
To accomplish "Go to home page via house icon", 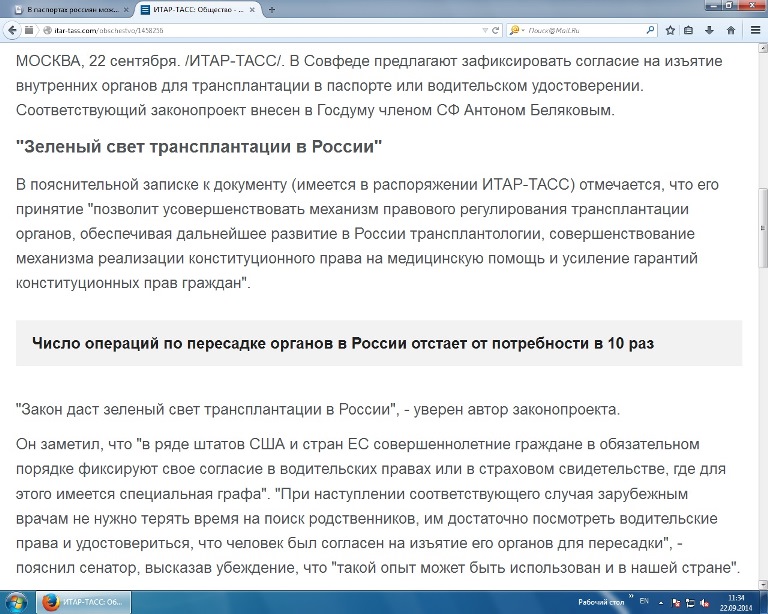I will coord(731,30).
